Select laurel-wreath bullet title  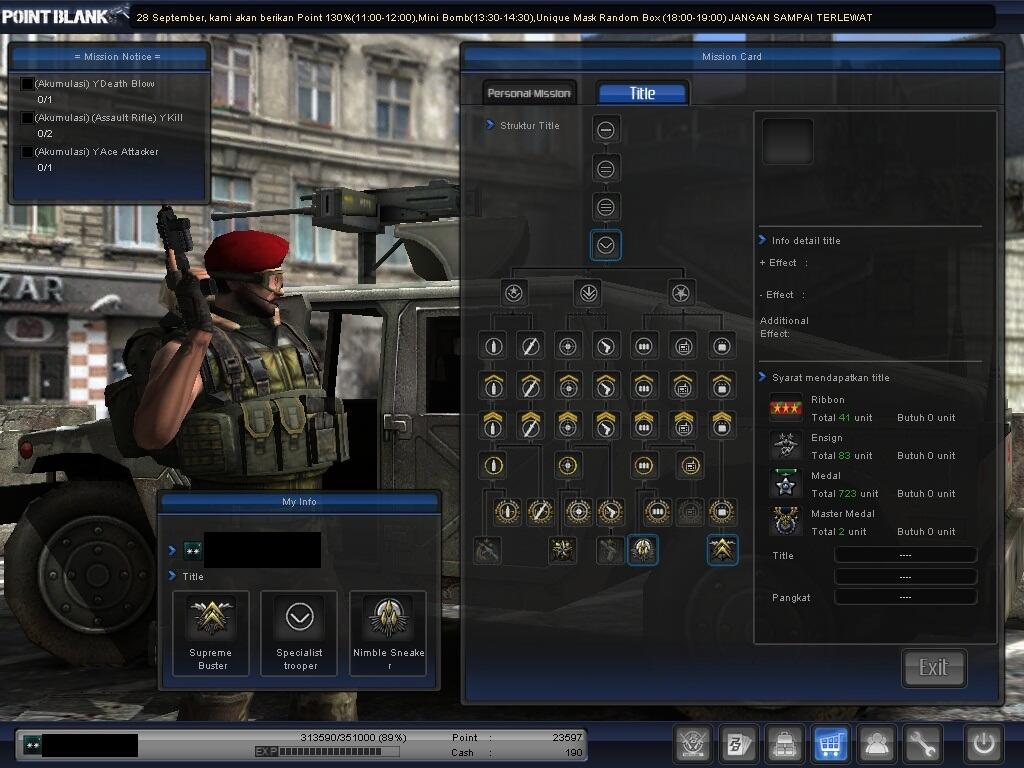[507, 512]
